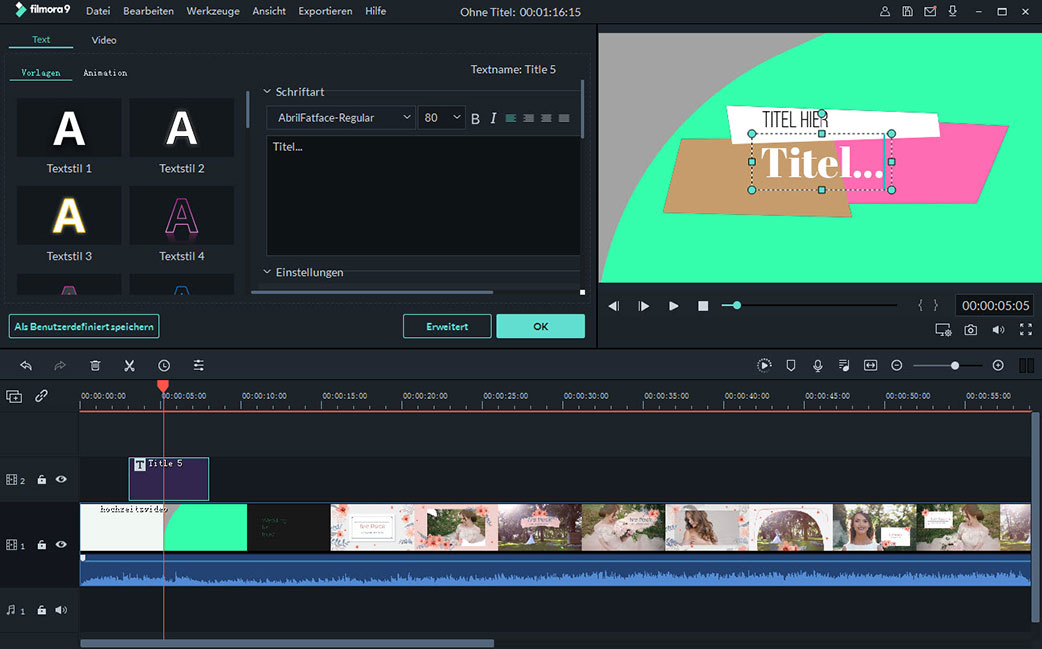Open the Ansicht menu
The width and height of the screenshot is (1042, 649).
point(269,11)
